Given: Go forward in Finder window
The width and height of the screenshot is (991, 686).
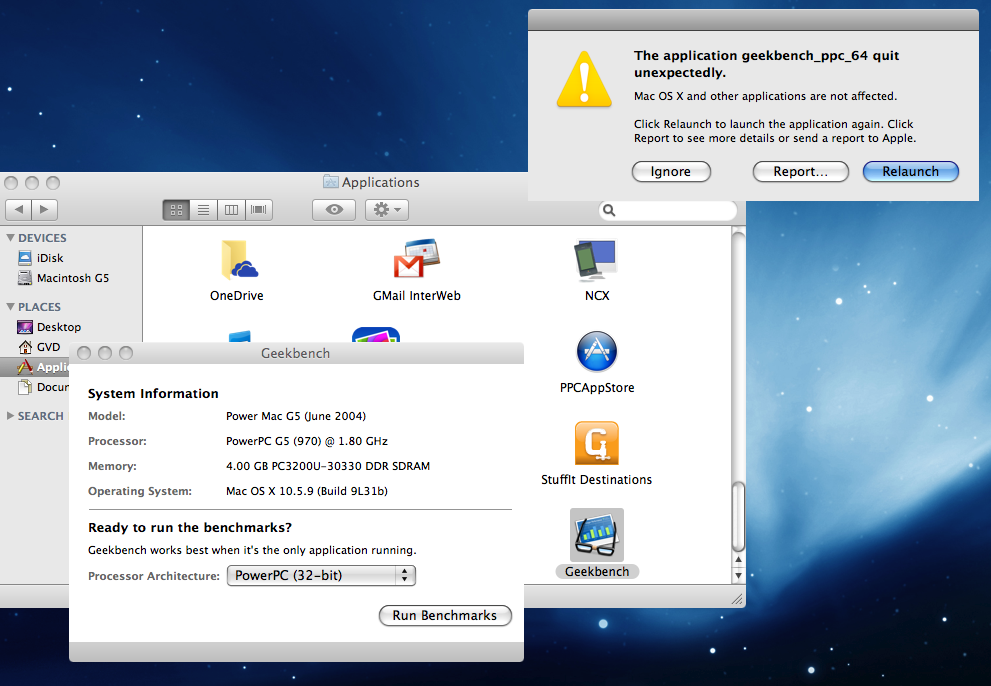Looking at the screenshot, I should coord(44,209).
